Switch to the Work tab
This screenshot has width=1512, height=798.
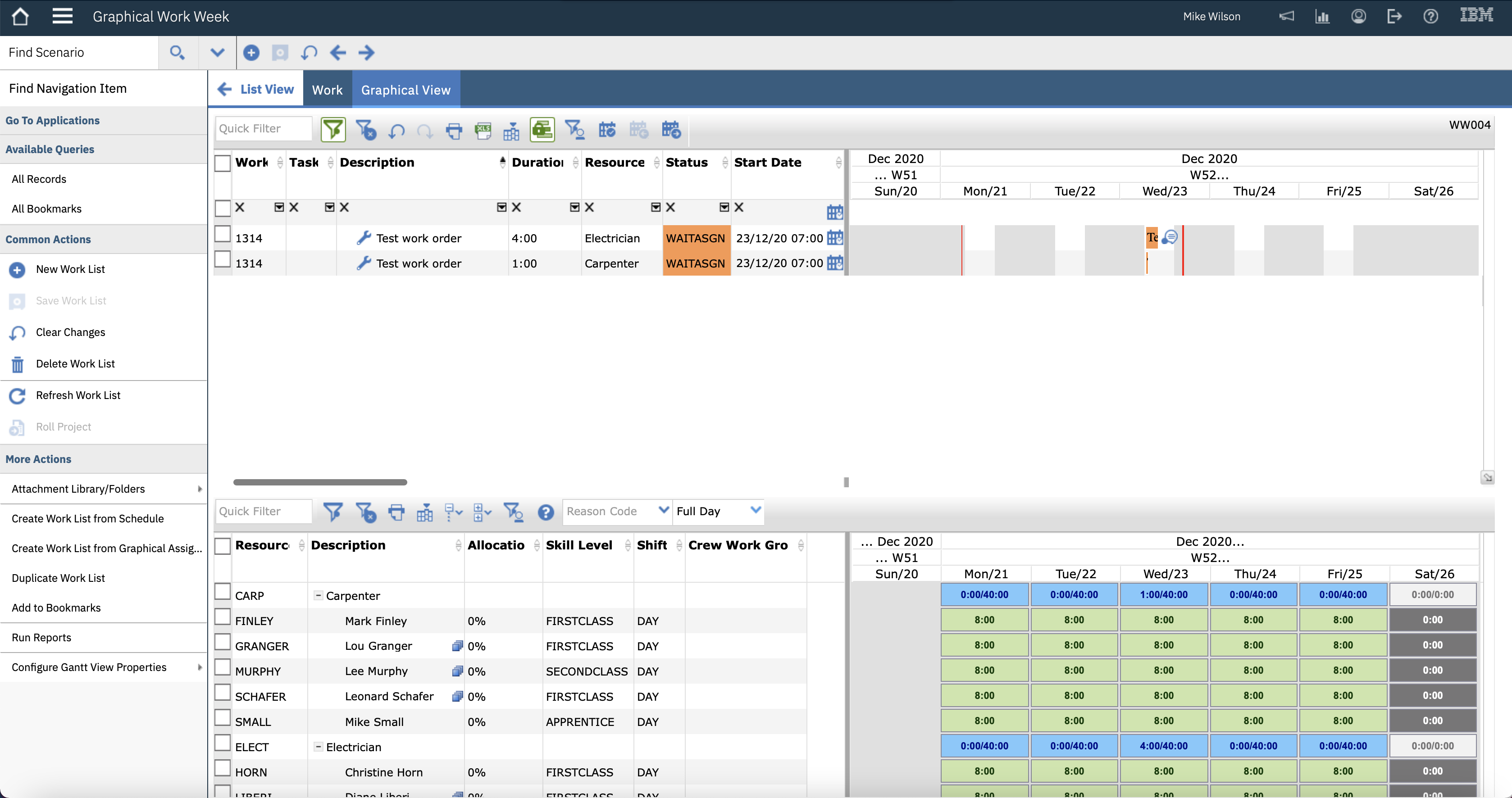point(327,90)
